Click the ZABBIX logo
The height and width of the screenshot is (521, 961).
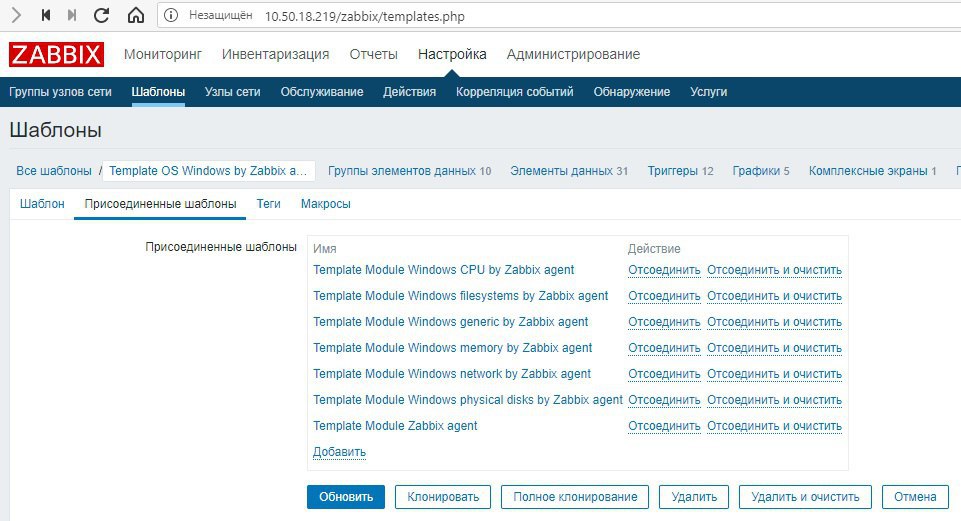pos(56,55)
